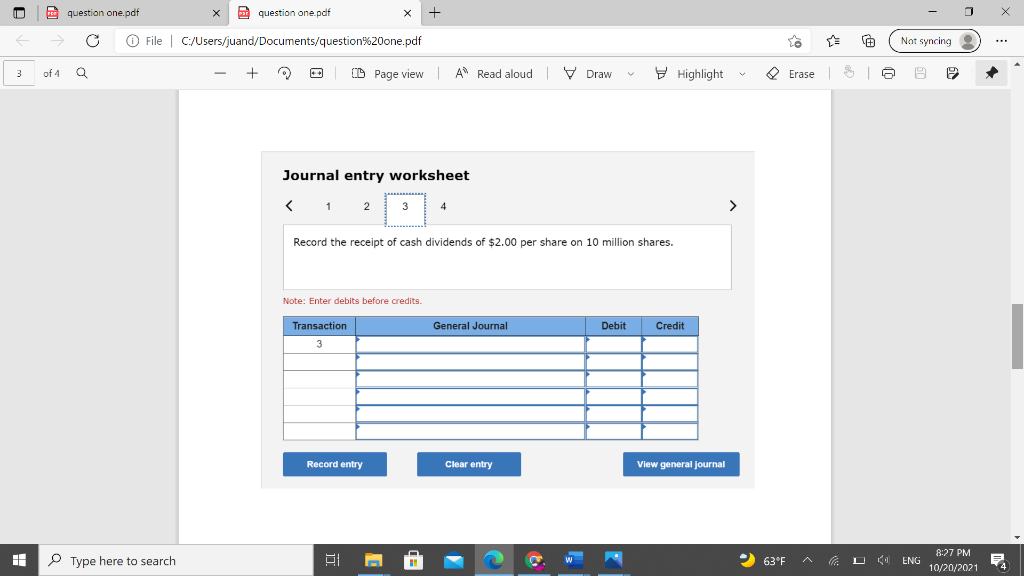Rotate the PDF page
The image size is (1024, 576).
coord(284,73)
